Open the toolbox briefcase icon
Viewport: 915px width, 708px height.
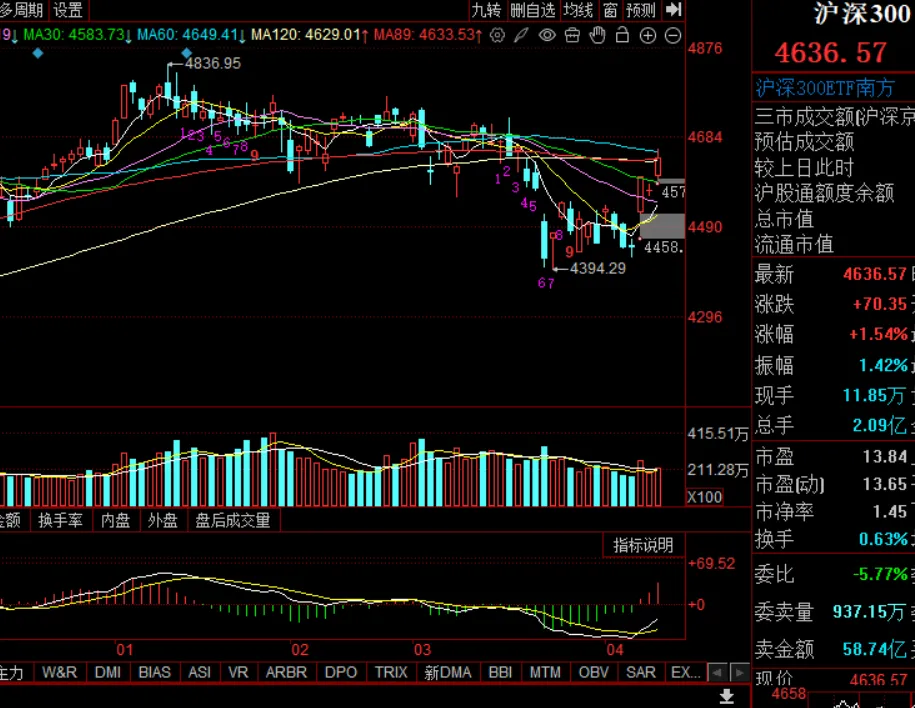[x=572, y=36]
